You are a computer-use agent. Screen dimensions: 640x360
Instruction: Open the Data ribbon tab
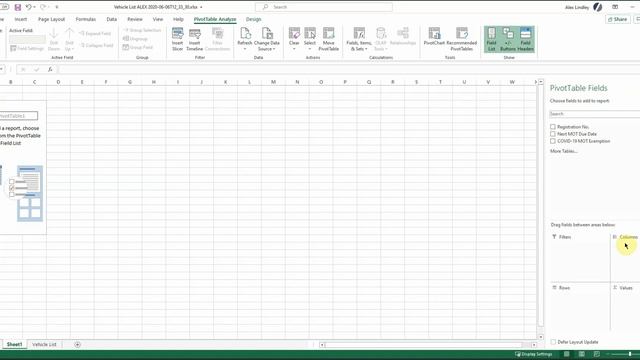pyautogui.click(x=111, y=19)
